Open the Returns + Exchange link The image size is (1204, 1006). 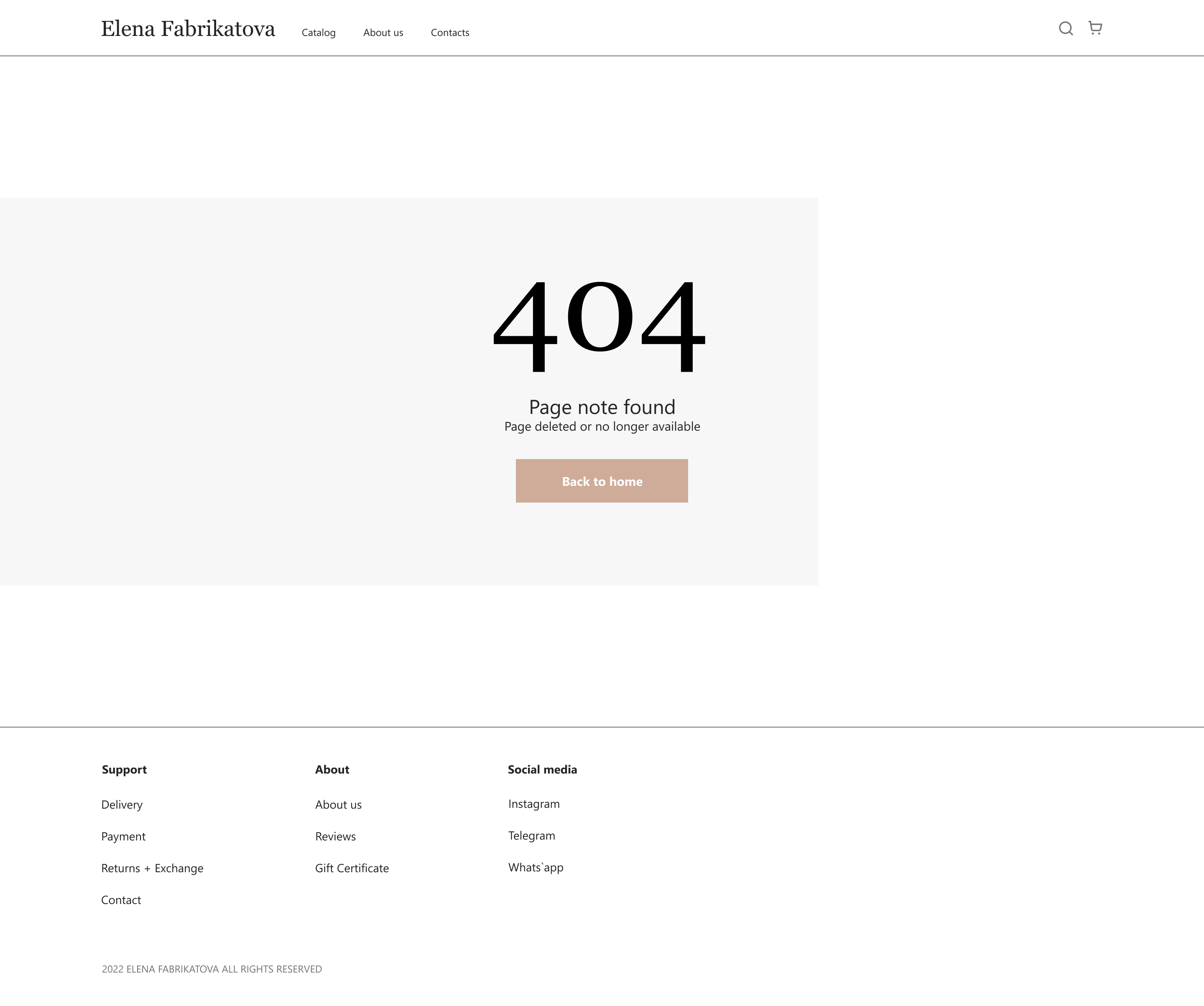click(152, 868)
